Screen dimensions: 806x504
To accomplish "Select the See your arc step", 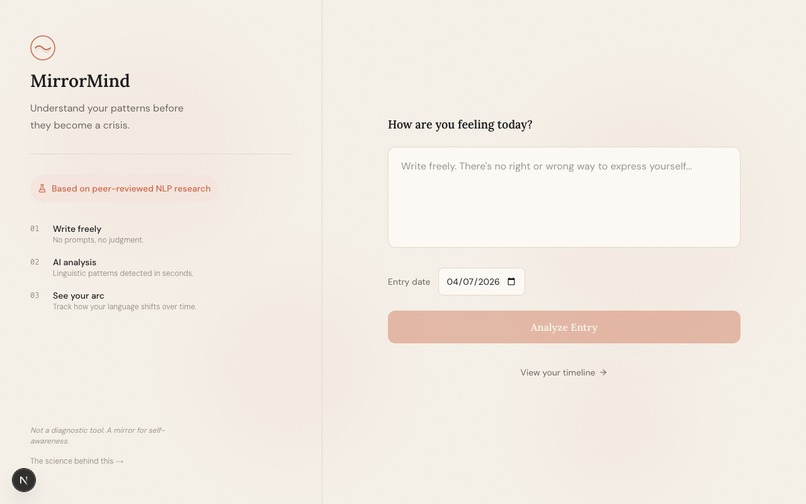I will tap(78, 296).
